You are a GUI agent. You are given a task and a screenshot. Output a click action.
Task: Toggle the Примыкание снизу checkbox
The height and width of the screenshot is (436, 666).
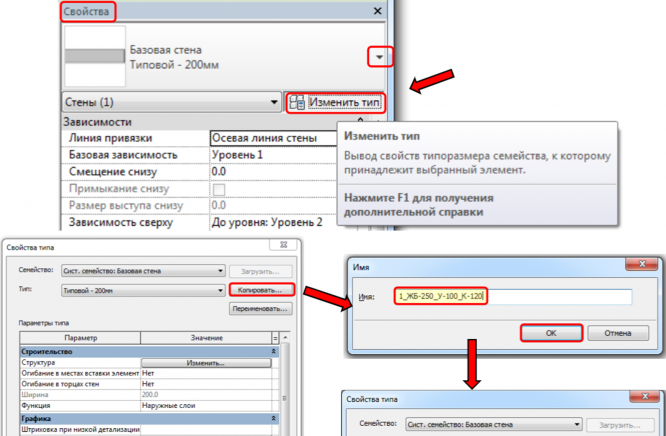219,189
